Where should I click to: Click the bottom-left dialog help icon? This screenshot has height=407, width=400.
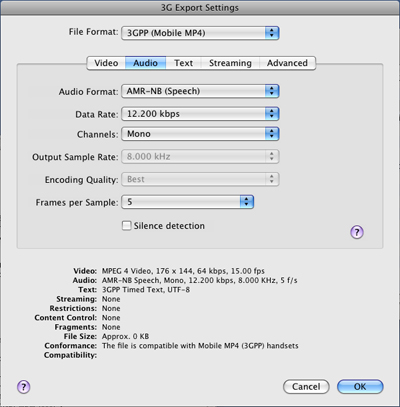click(x=23, y=387)
